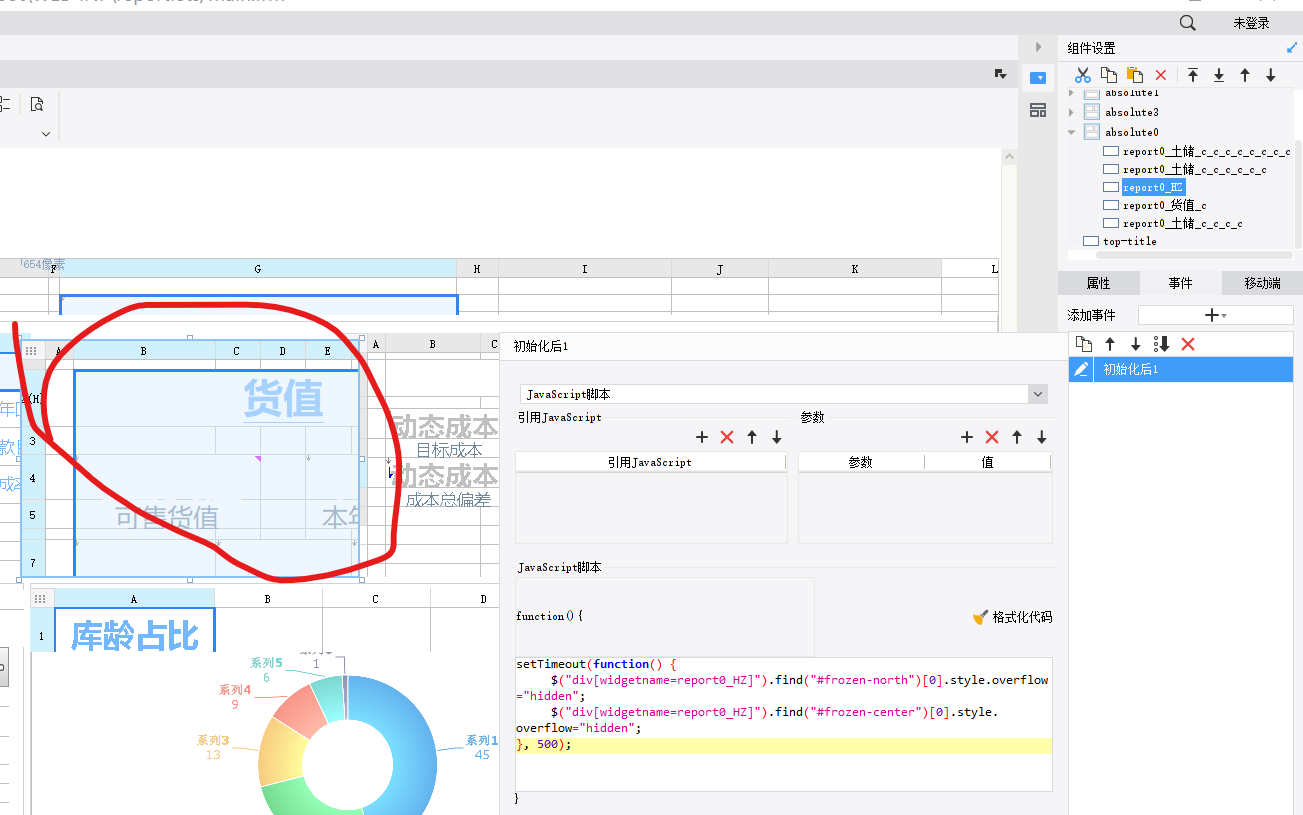This screenshot has height=815, width=1303.
Task: Delete the selected component with red X
Action: [1161, 75]
